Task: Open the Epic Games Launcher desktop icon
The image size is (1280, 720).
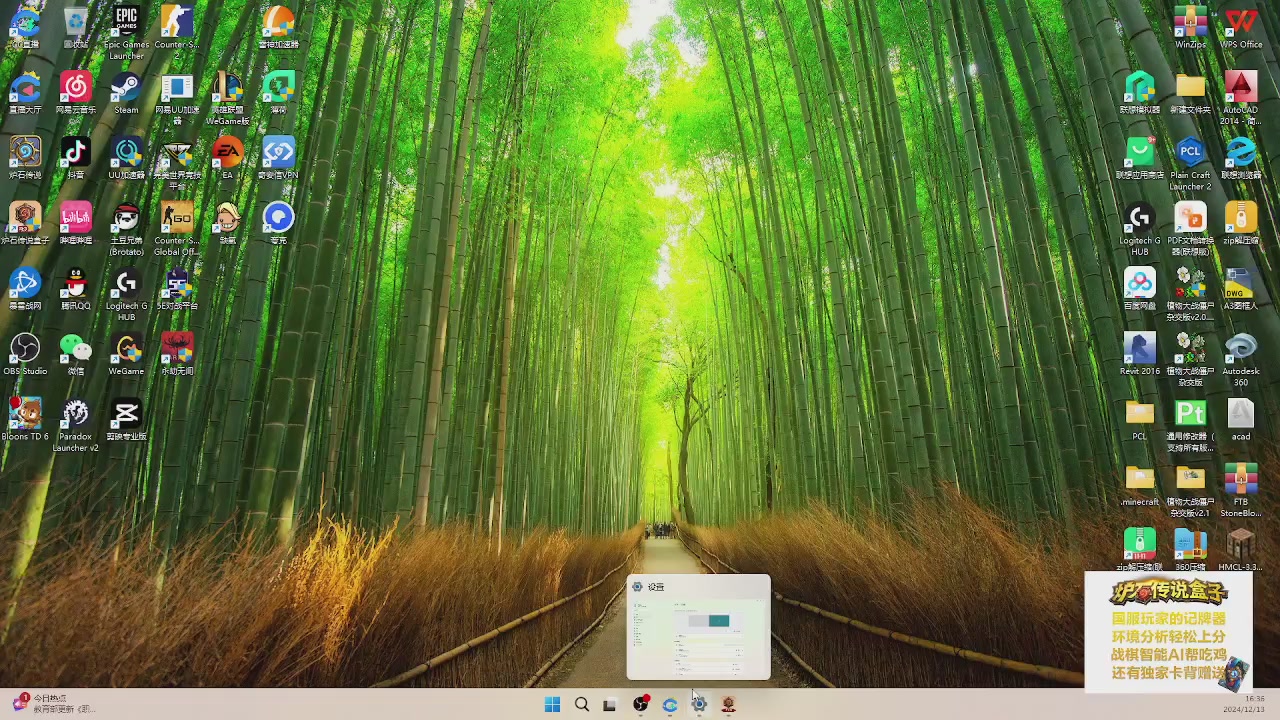Action: (126, 32)
